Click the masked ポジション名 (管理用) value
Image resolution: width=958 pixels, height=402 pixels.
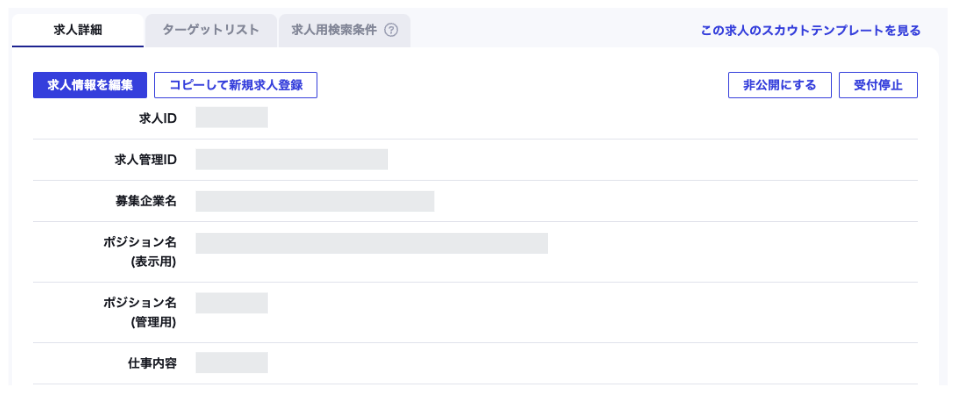pyautogui.click(x=232, y=303)
